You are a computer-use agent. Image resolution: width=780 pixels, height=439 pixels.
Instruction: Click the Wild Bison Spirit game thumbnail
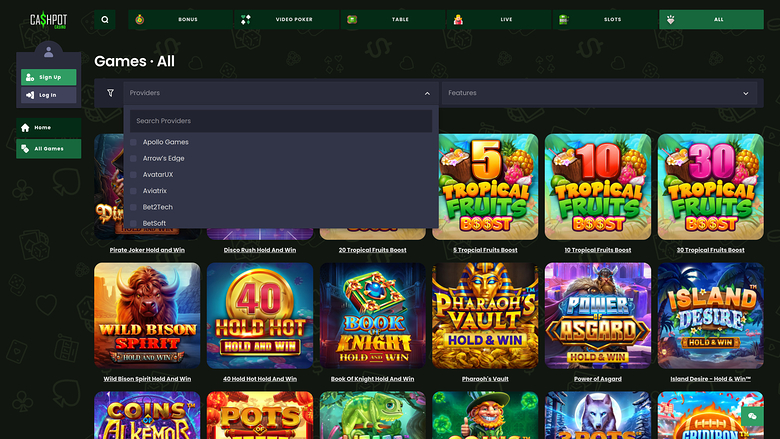point(147,316)
